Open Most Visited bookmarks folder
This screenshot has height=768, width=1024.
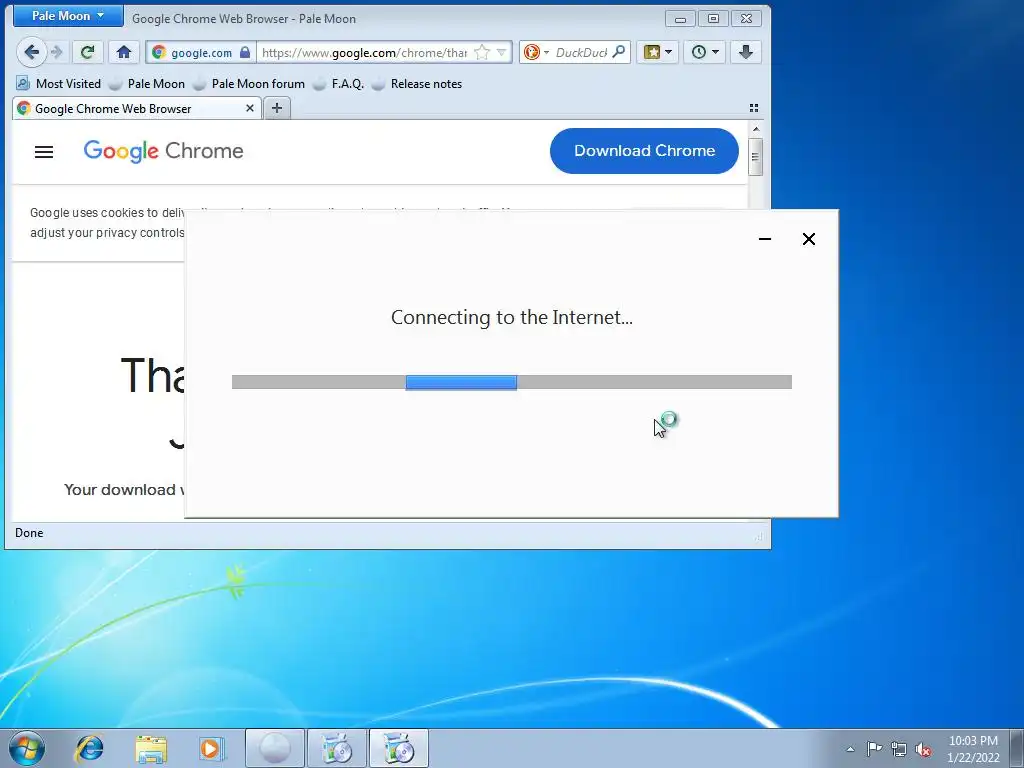point(58,84)
